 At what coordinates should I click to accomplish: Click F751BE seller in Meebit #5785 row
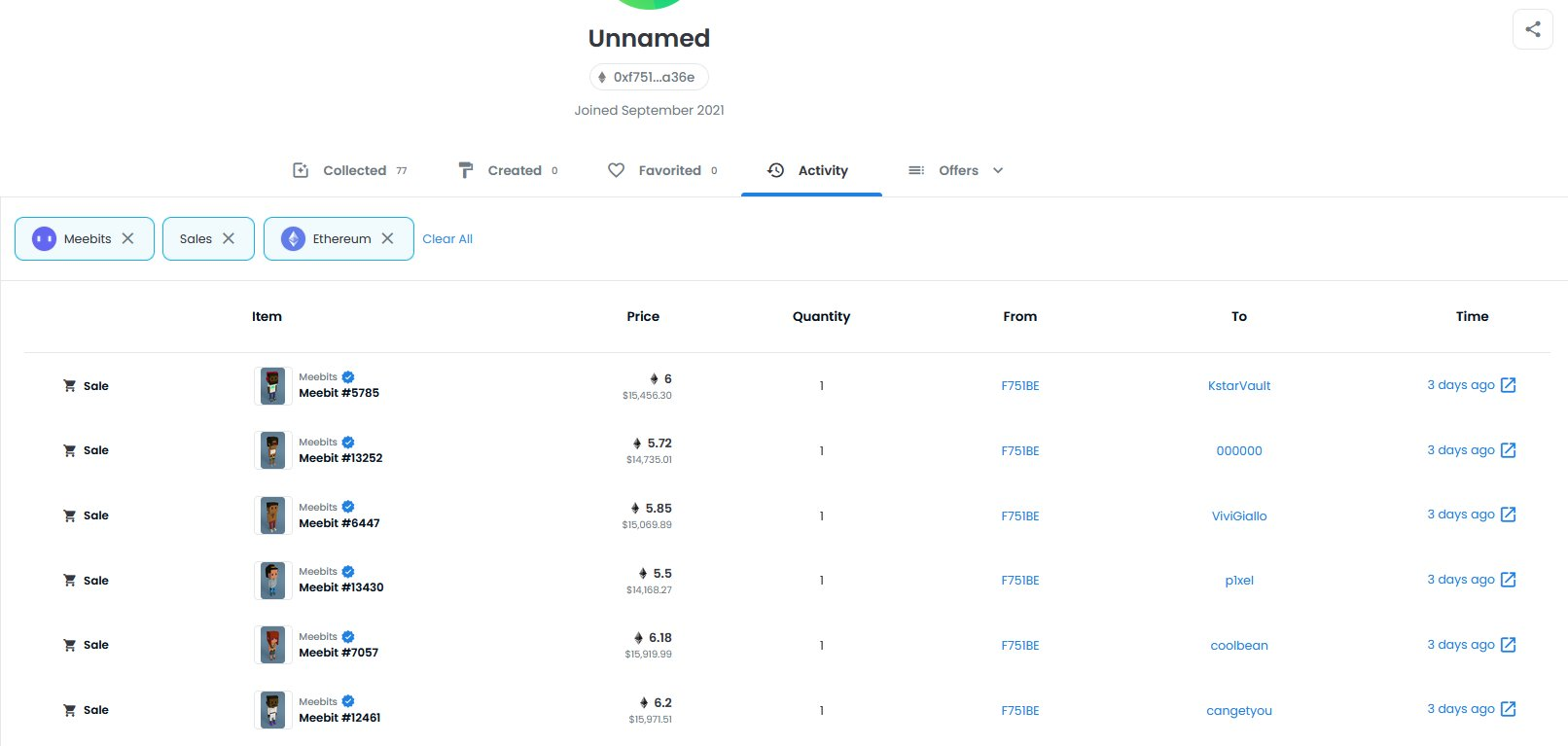(x=1020, y=386)
